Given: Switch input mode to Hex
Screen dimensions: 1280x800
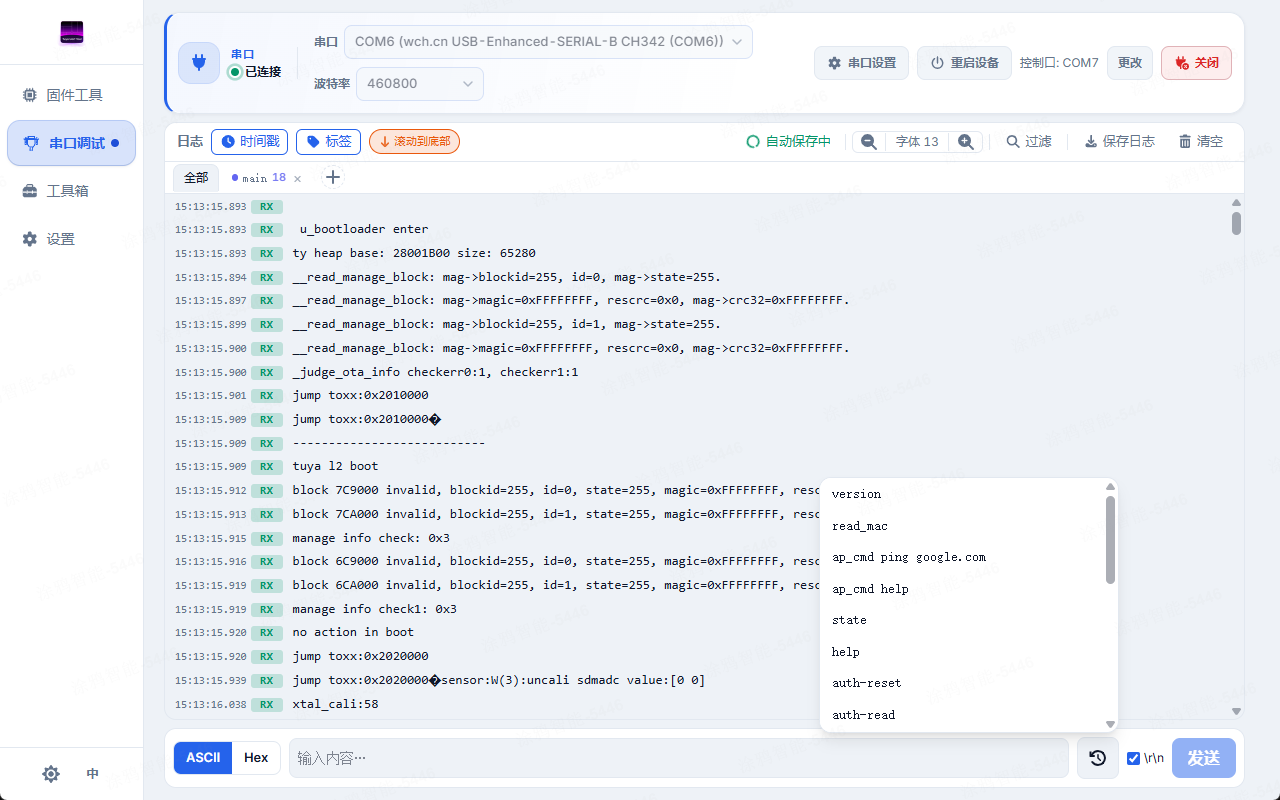Looking at the screenshot, I should [256, 758].
